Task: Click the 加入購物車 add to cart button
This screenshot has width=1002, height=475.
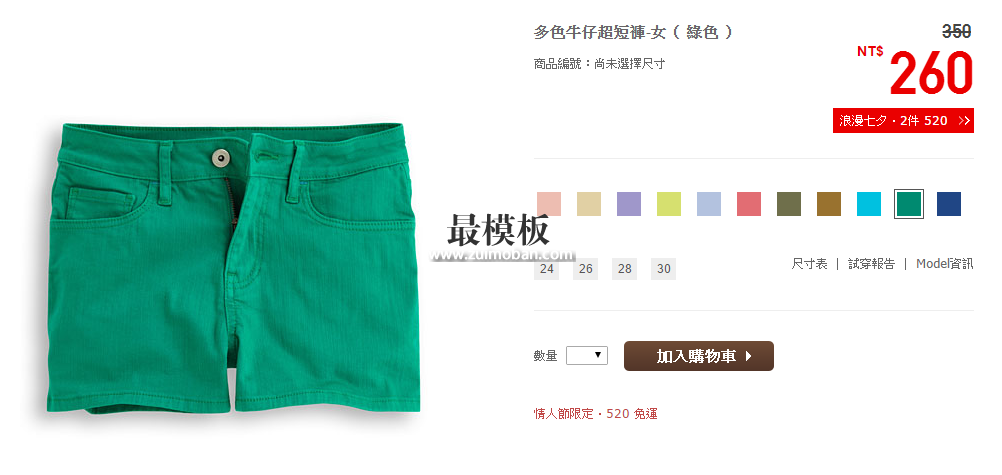Action: [x=698, y=356]
